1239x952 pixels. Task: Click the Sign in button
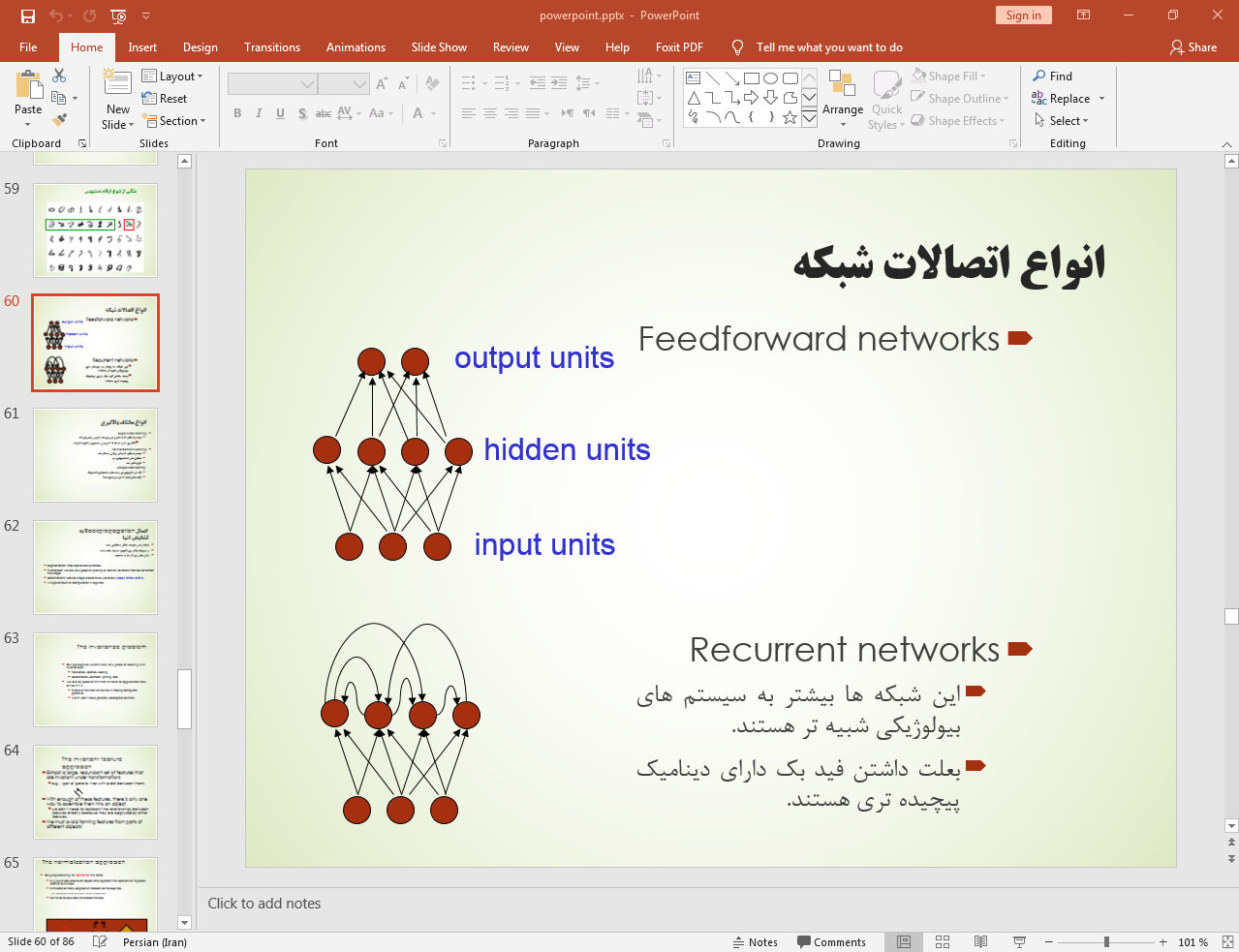pyautogui.click(x=1023, y=15)
